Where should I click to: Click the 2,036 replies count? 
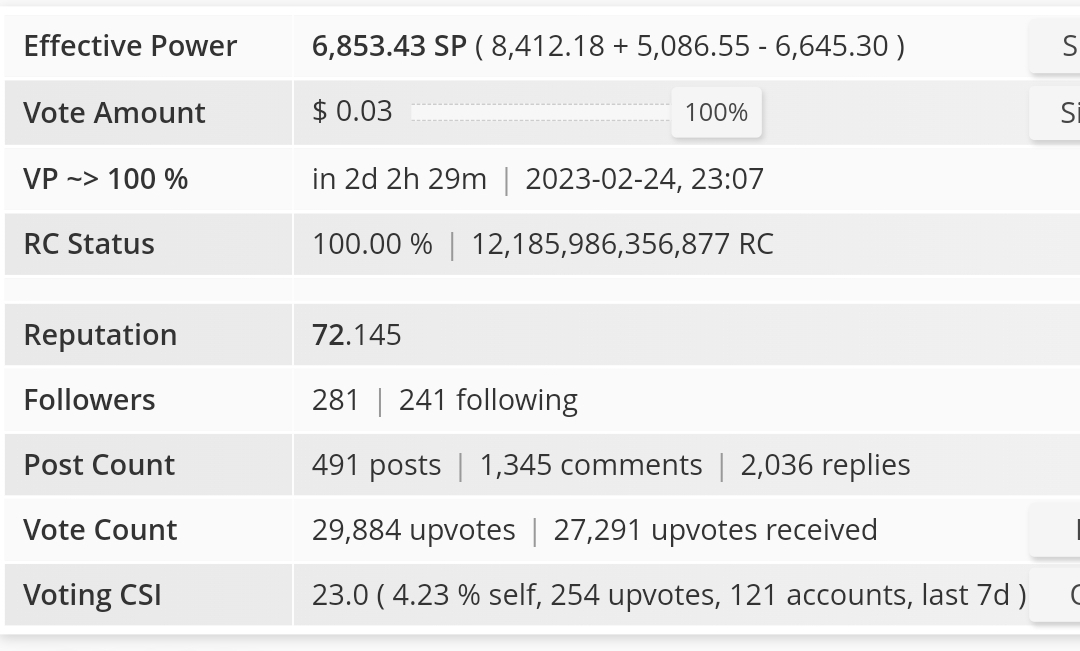pyautogui.click(x=825, y=465)
